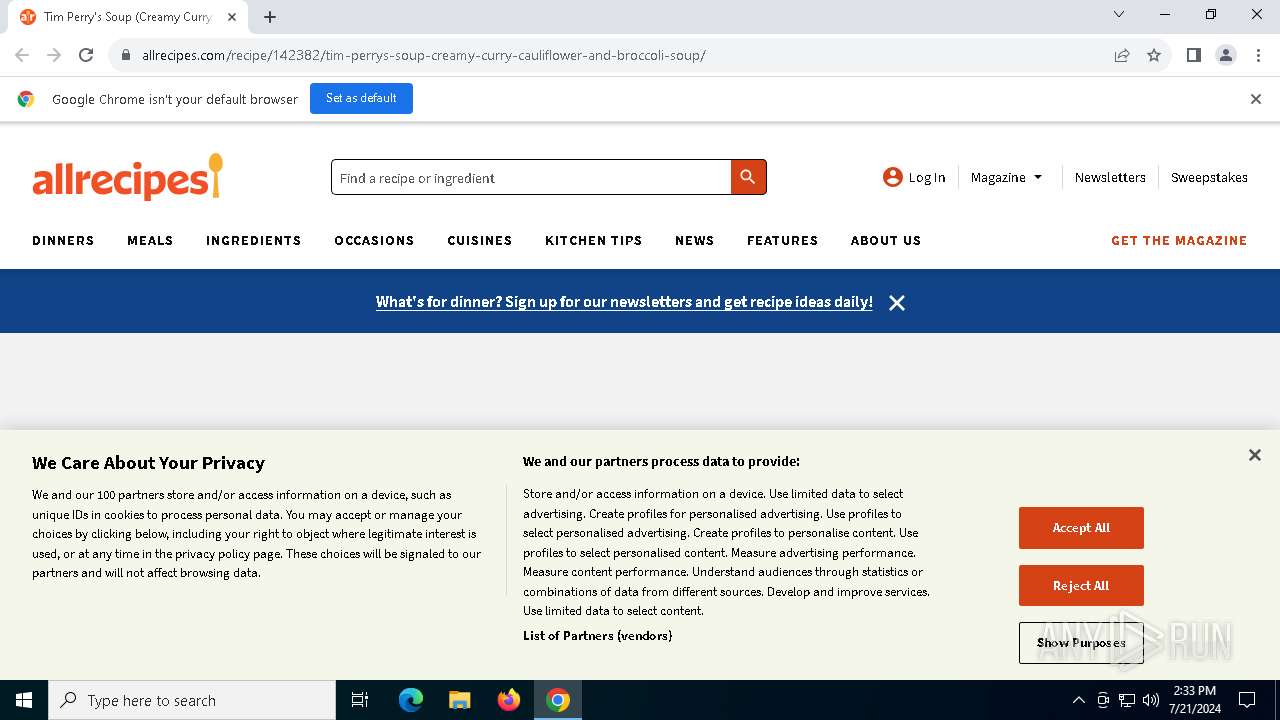This screenshot has height=720, width=1280.
Task: Bookmark this page with the star icon
Action: pos(1154,55)
